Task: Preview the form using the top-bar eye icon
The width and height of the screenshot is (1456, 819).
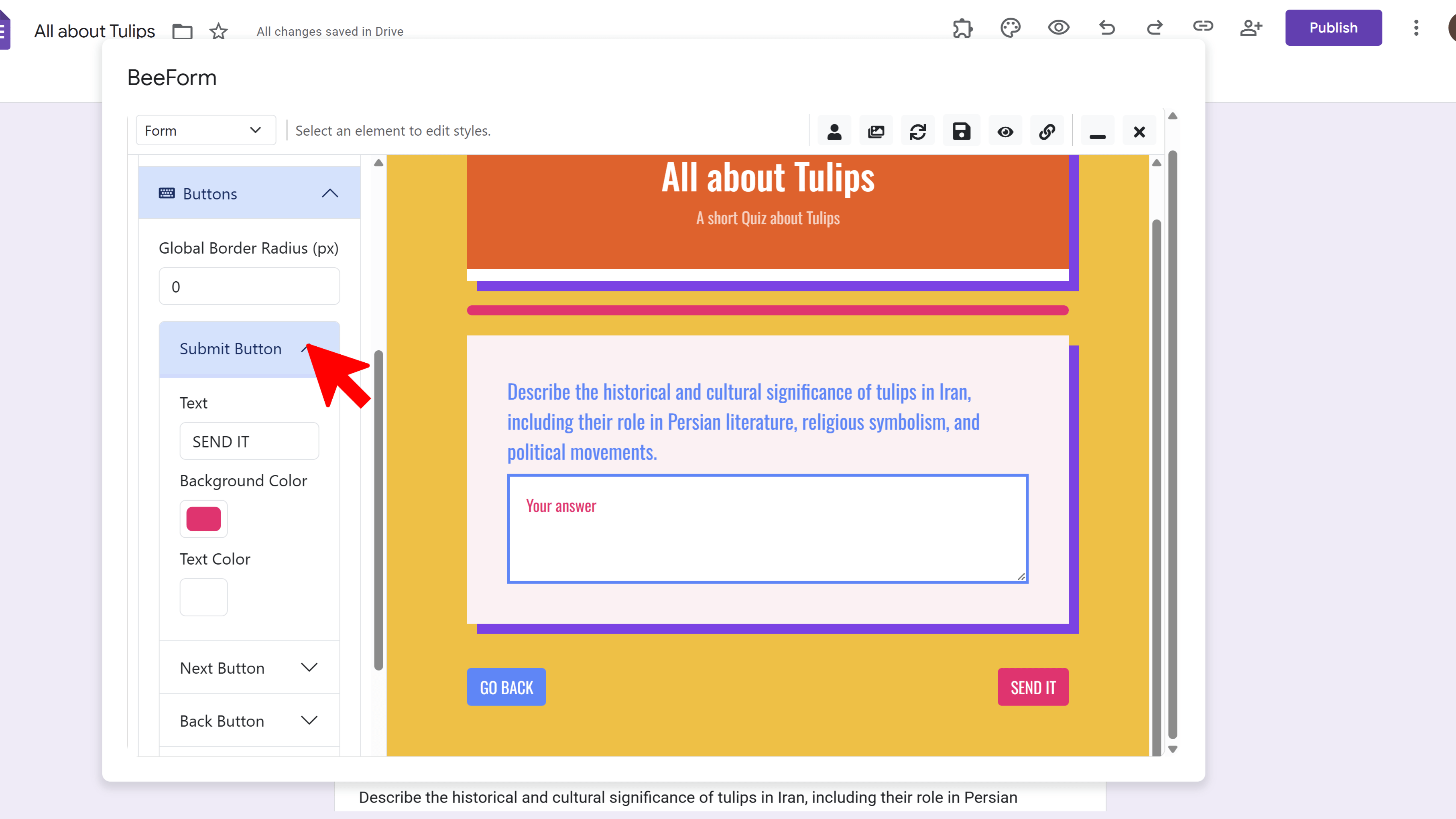Action: pos(1058,28)
